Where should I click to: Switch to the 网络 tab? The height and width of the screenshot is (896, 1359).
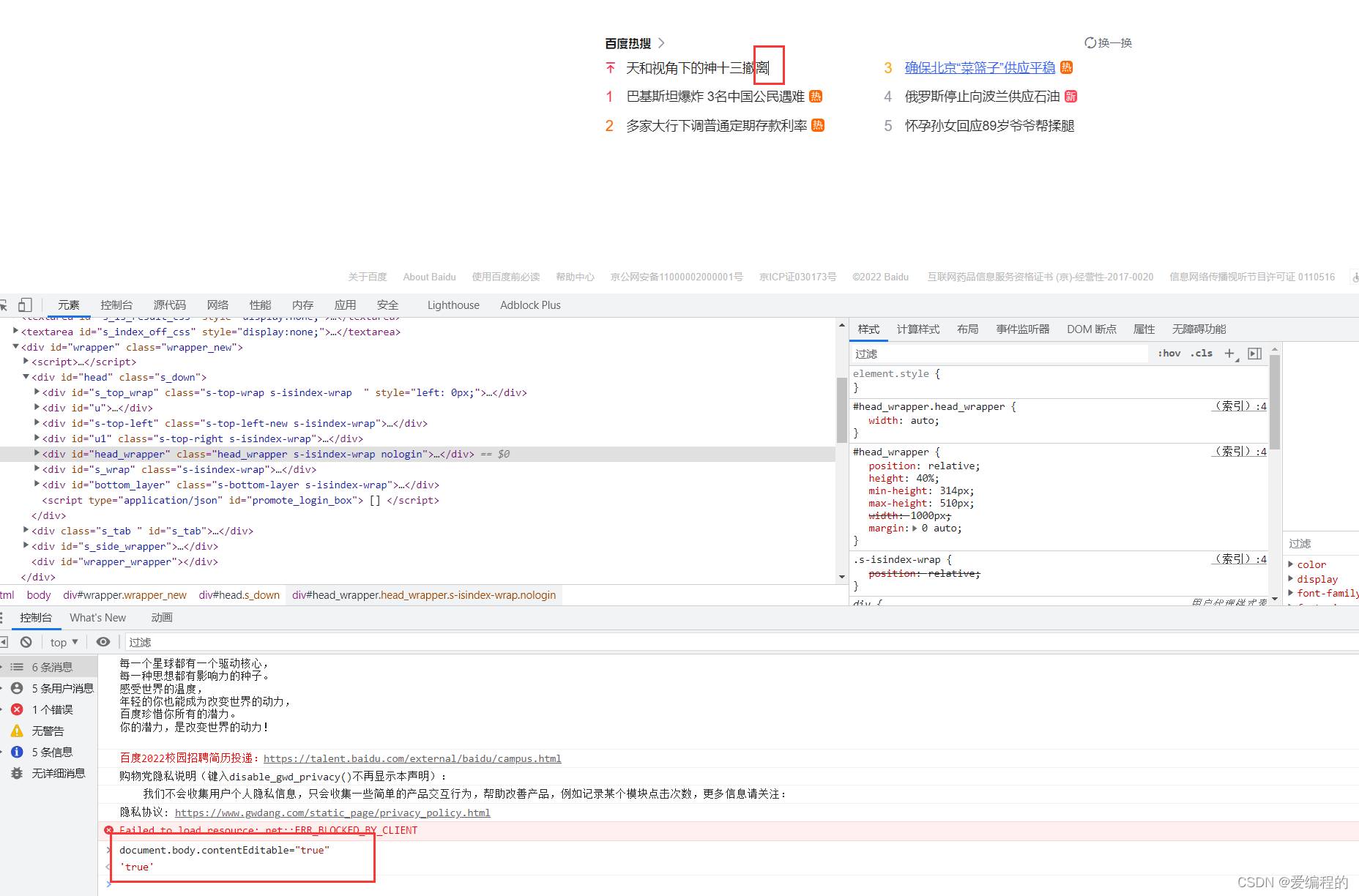tap(217, 305)
